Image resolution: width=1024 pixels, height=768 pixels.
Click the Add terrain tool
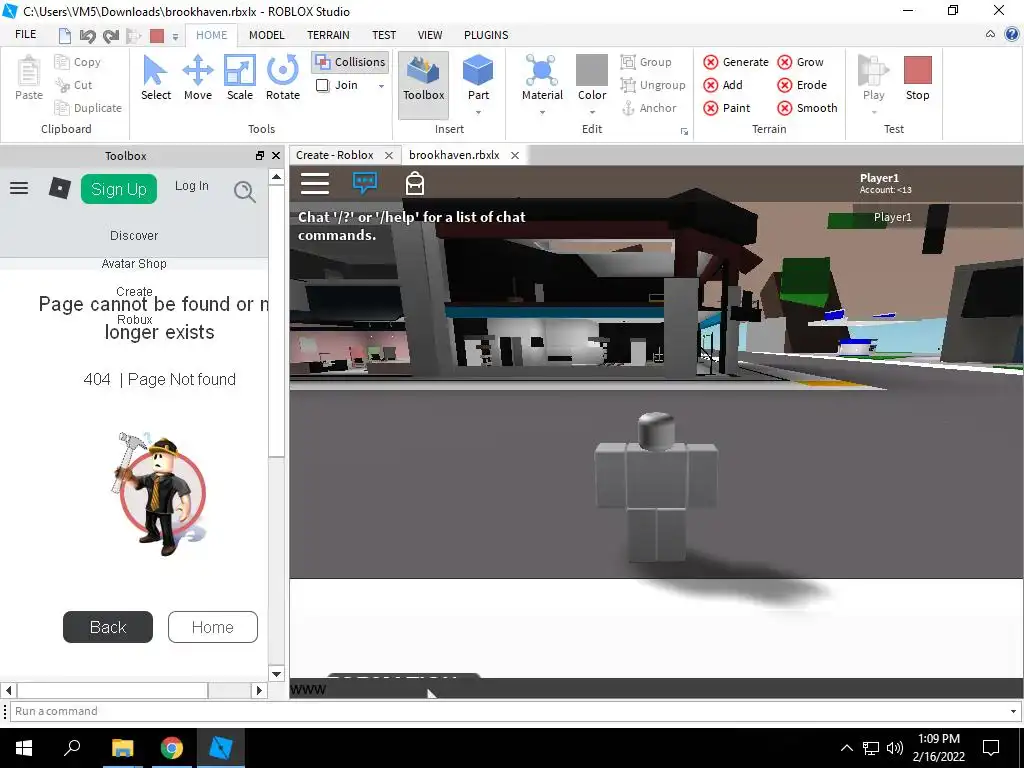tap(723, 85)
